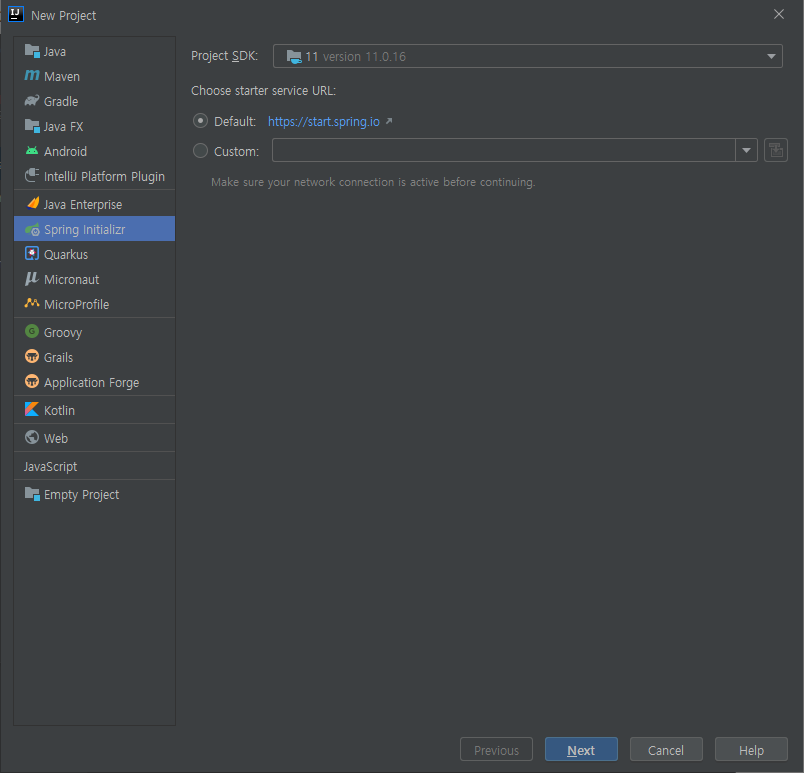This screenshot has width=804, height=773.
Task: Choose the Maven 'm' icon
Action: point(32,76)
